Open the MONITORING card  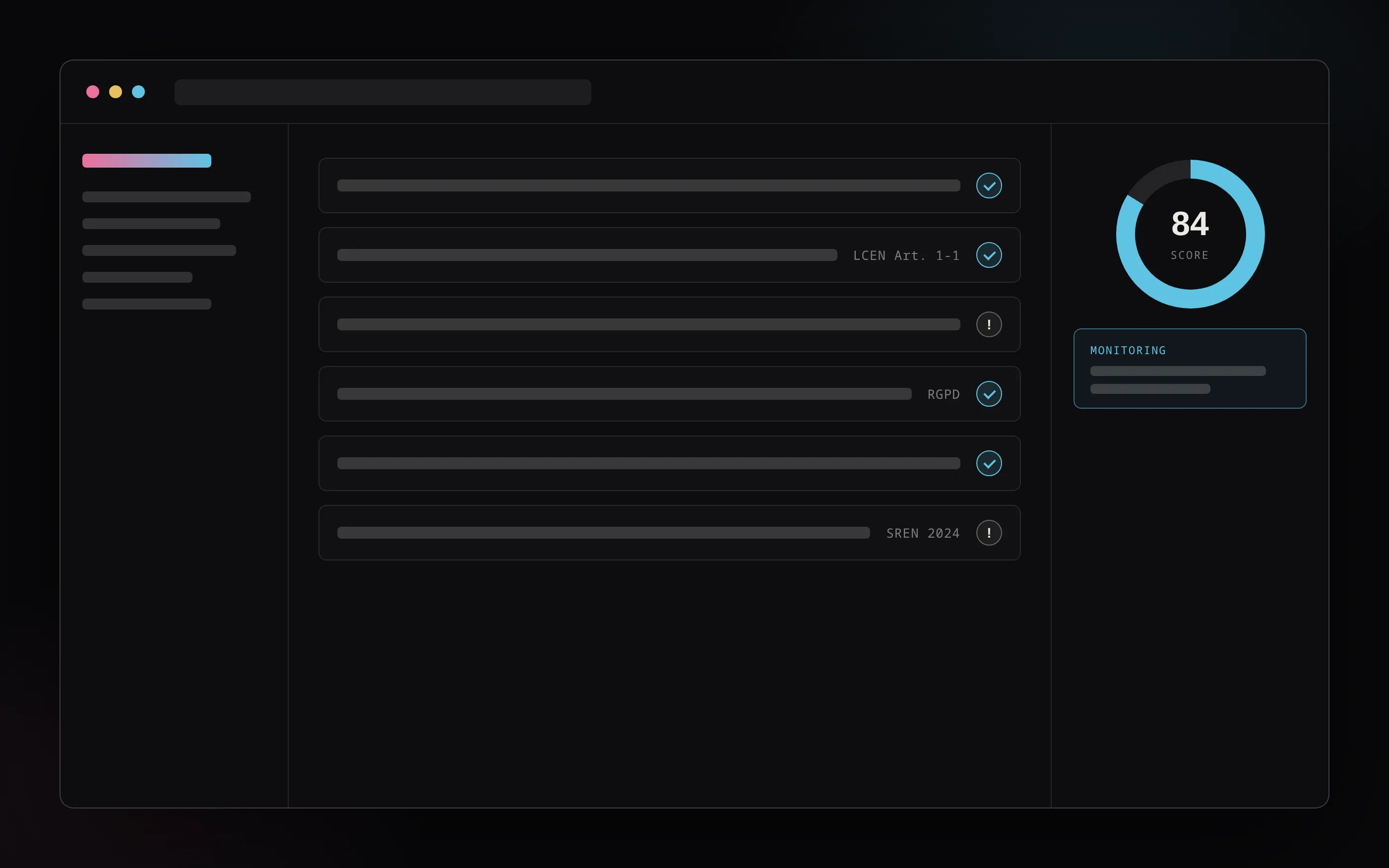click(x=1190, y=369)
